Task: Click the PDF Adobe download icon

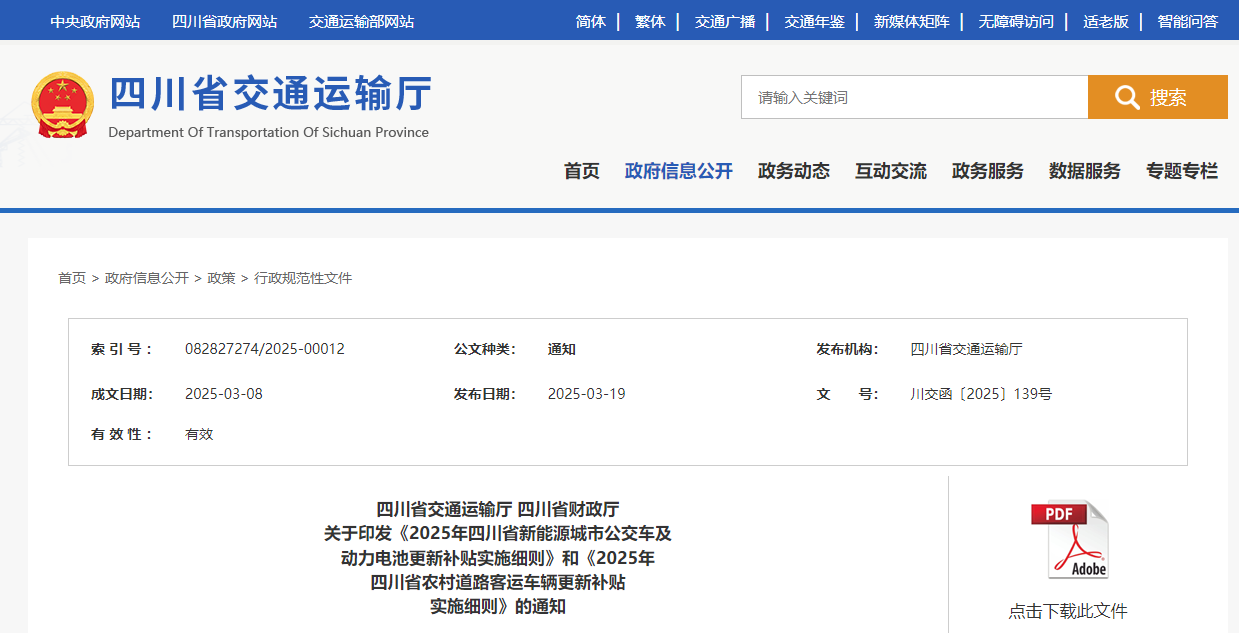Action: tap(1069, 540)
